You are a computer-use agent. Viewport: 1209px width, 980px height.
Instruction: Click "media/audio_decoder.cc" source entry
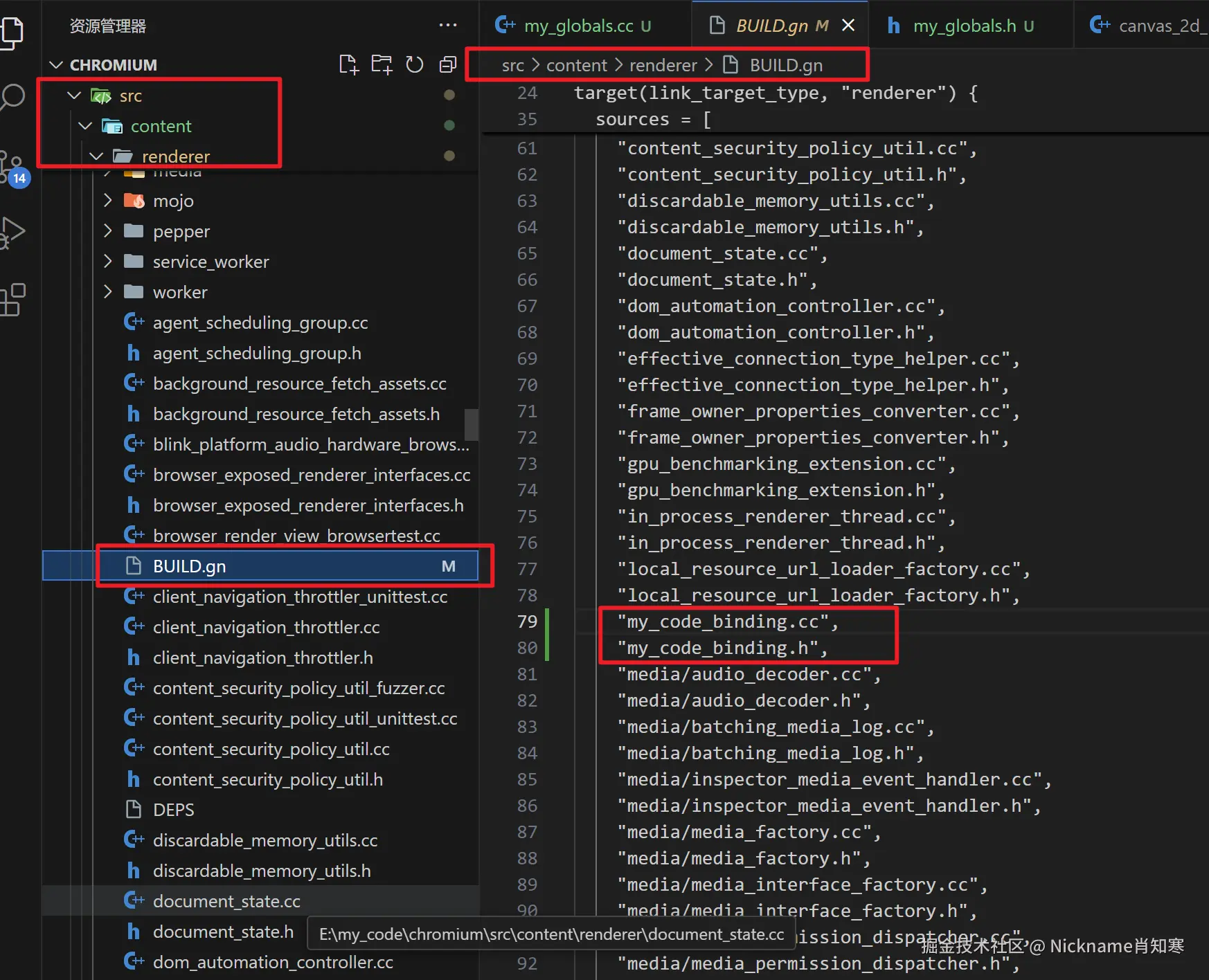[x=749, y=674]
